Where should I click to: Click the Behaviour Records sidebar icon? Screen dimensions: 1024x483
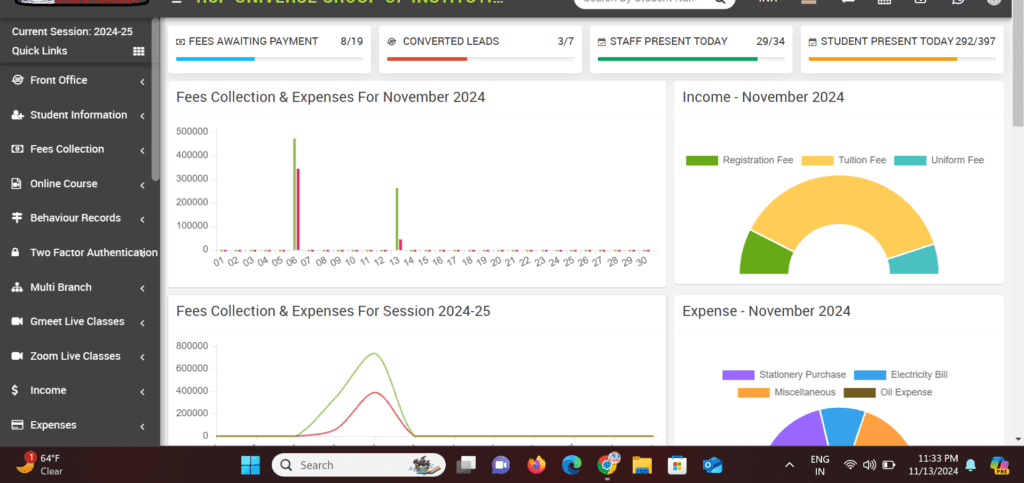[x=17, y=218]
